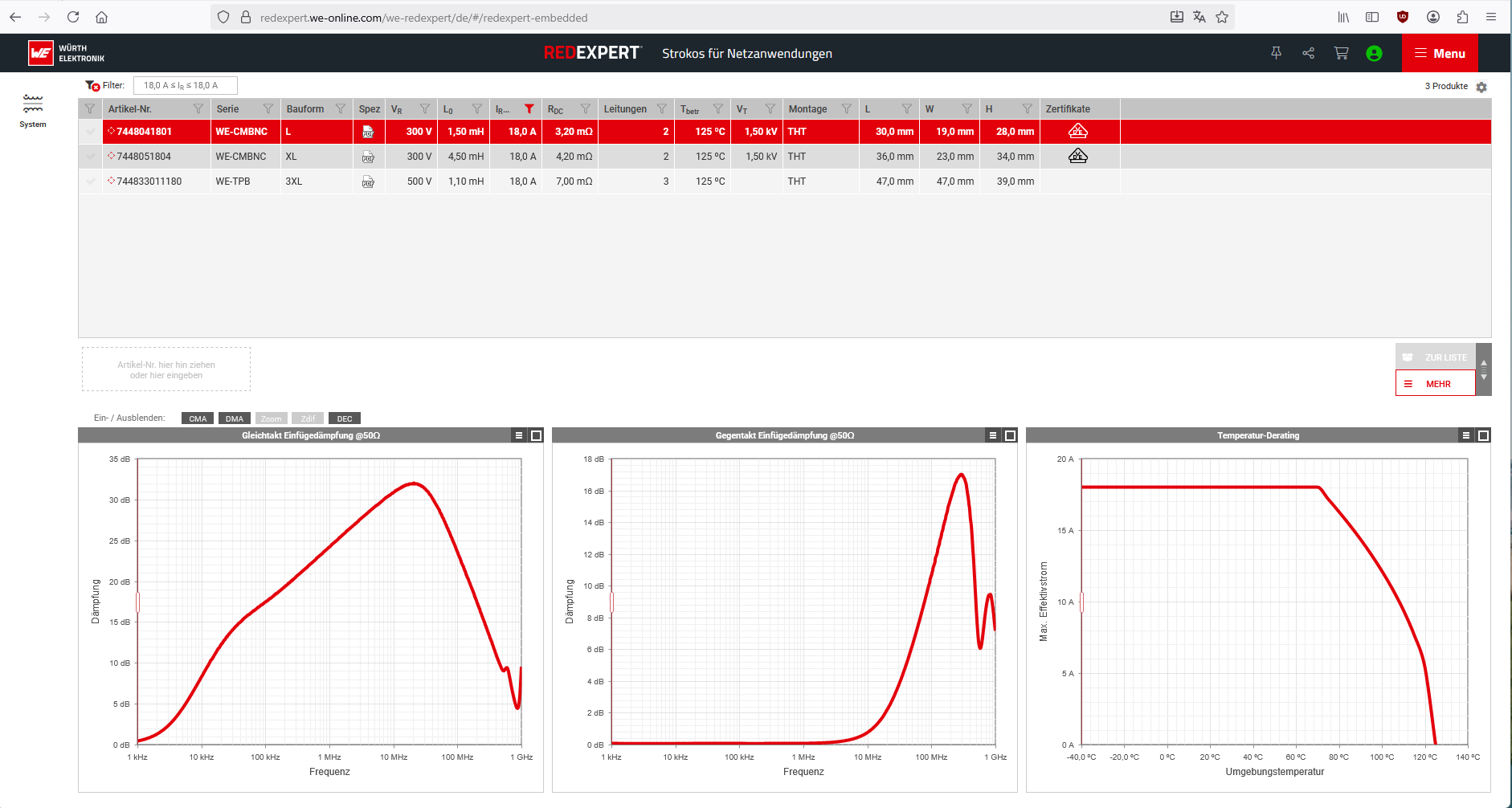Maximize the Temperatur-Derating chart
This screenshot has width=1512, height=808.
coord(1483,435)
